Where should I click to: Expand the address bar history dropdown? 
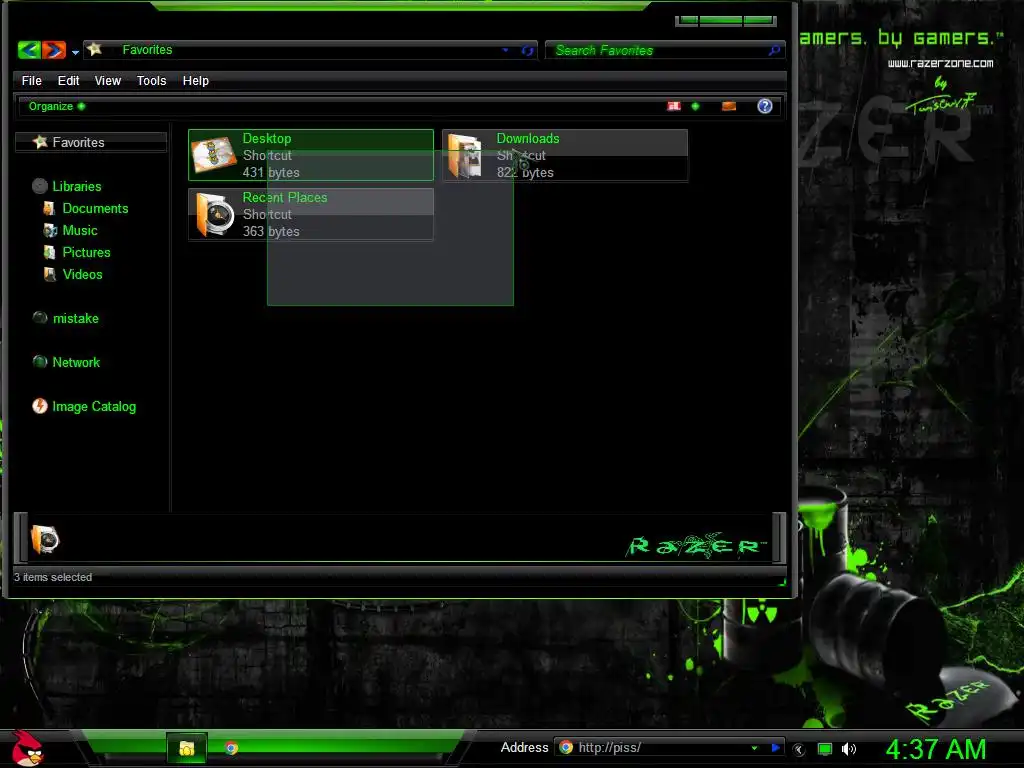(x=505, y=50)
